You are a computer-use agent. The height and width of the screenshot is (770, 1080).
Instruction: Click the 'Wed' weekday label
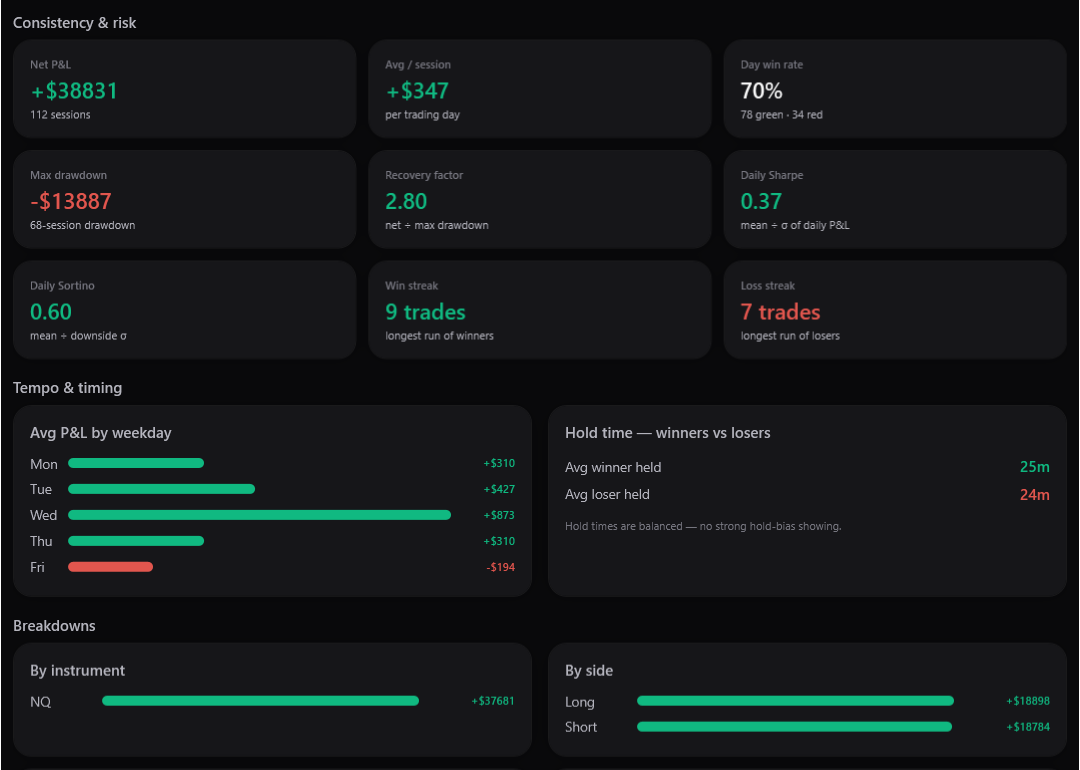click(43, 515)
